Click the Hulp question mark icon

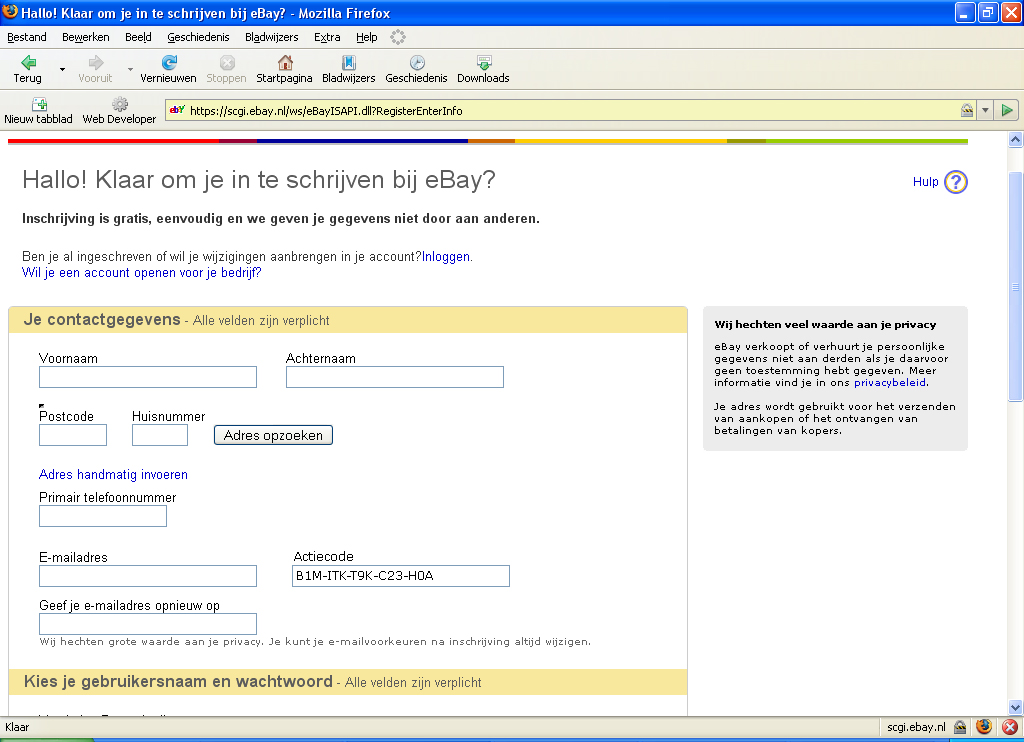pyautogui.click(x=956, y=182)
